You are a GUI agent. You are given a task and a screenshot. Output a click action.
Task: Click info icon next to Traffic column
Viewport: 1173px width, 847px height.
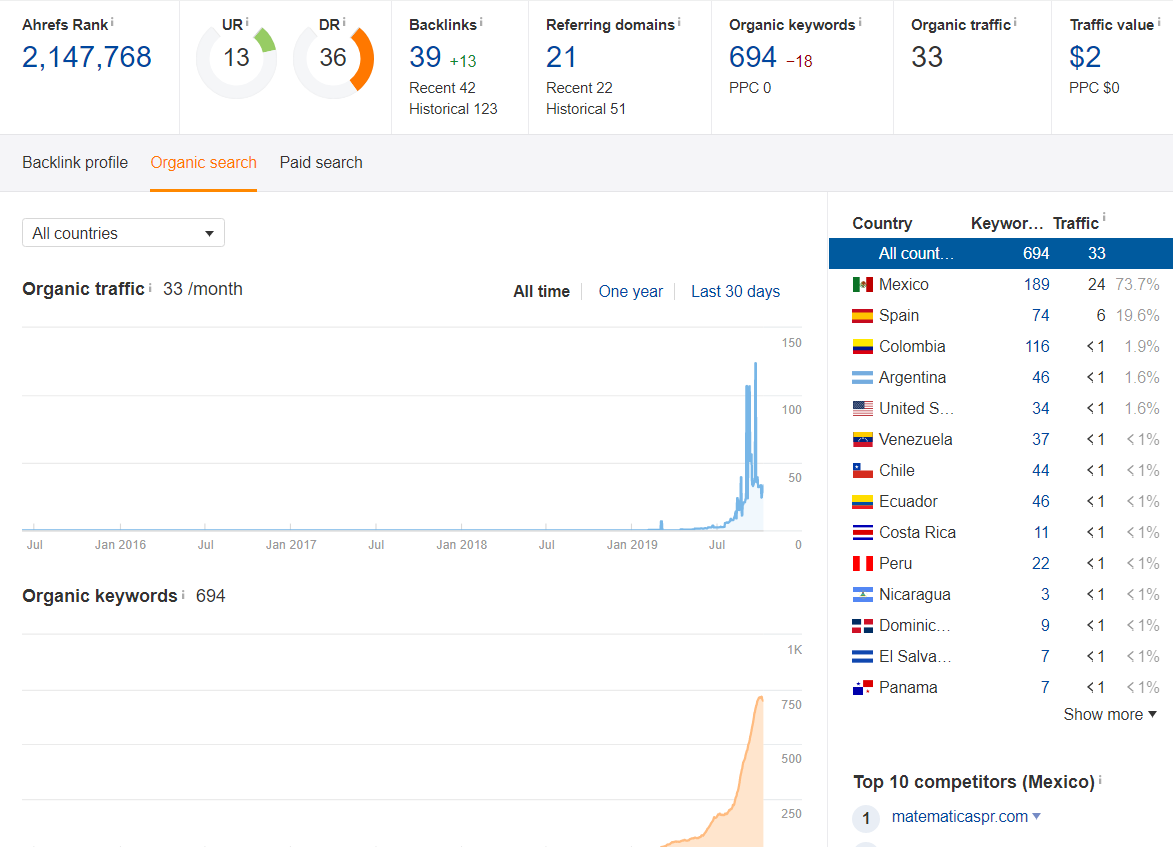click(x=1103, y=218)
